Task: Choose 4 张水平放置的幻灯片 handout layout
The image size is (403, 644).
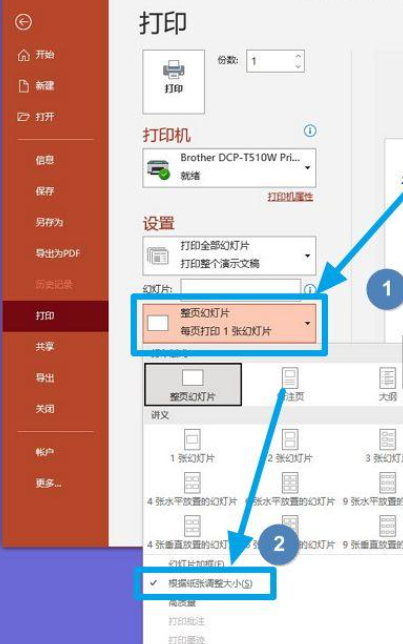Action: point(192,489)
